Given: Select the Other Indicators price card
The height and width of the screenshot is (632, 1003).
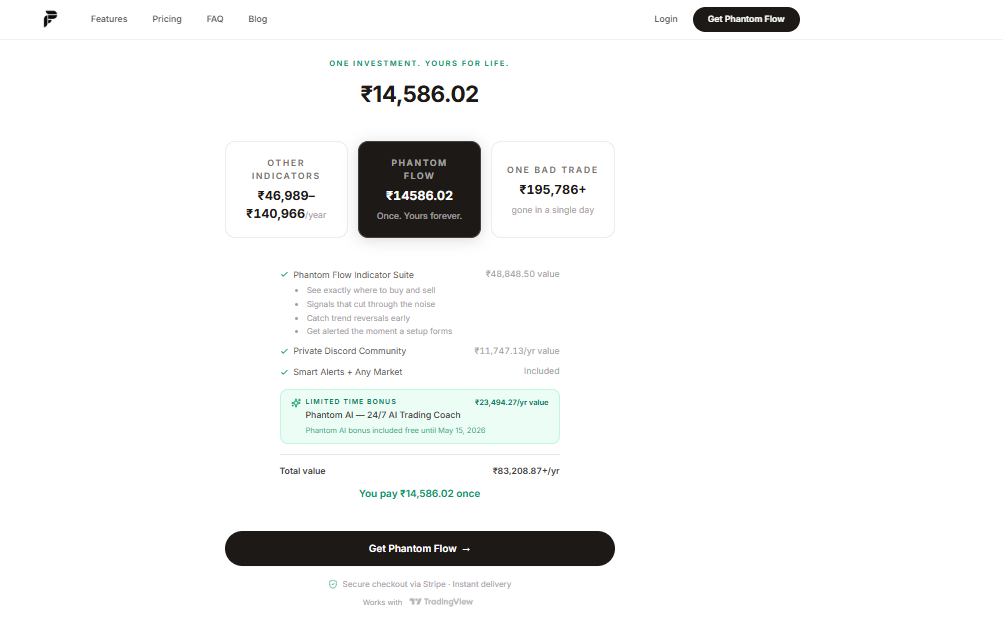Looking at the screenshot, I should 286,189.
